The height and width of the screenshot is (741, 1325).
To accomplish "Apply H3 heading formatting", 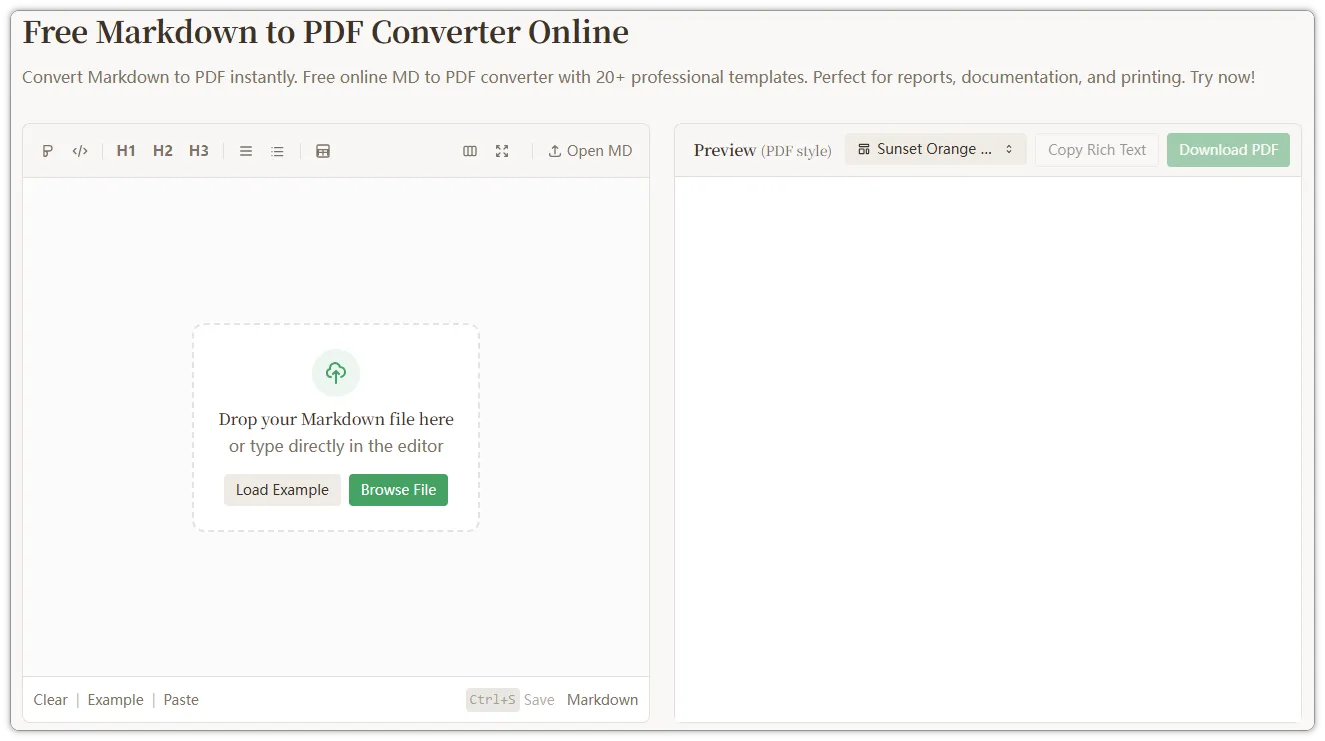I will coord(198,150).
